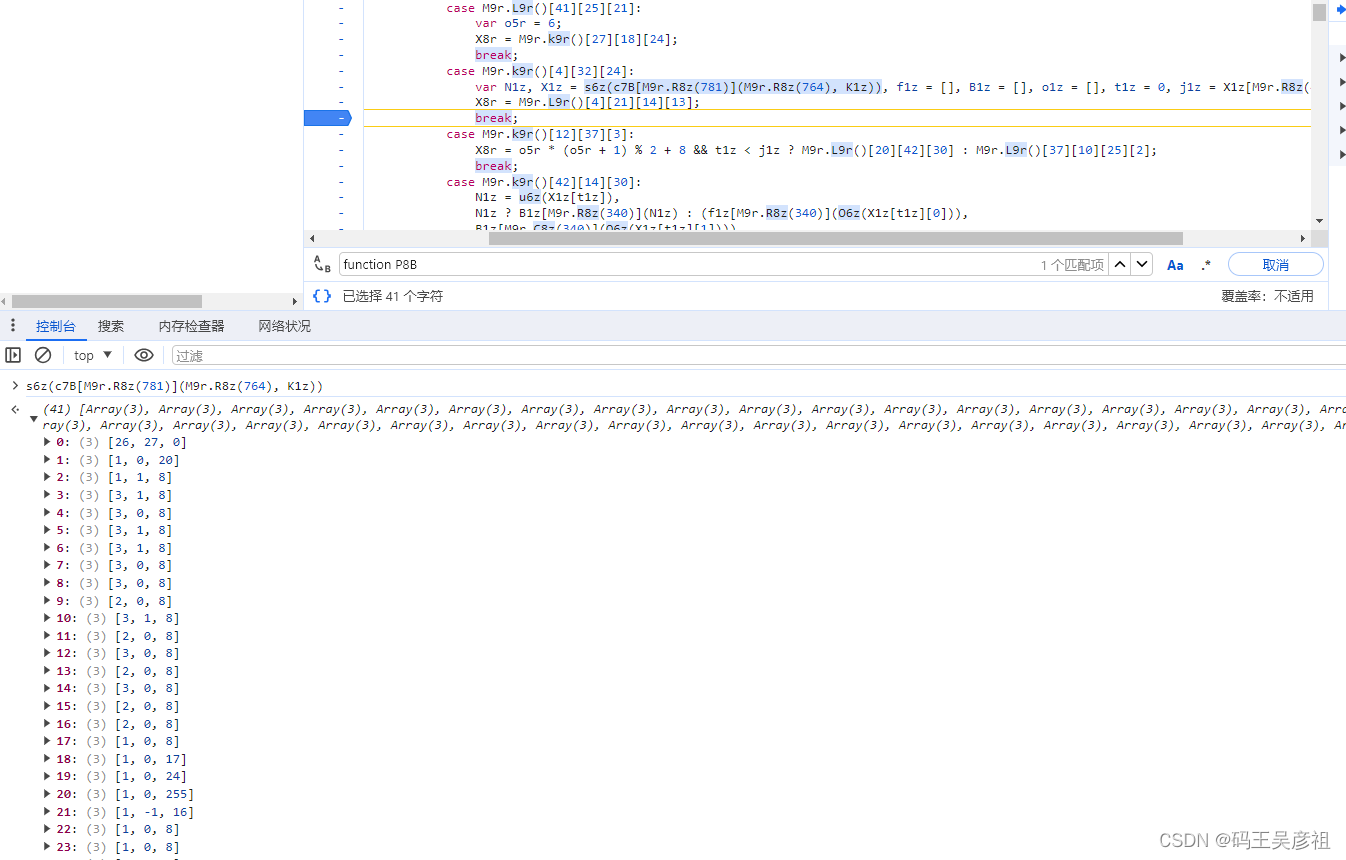The height and width of the screenshot is (860, 1346).
Task: Expand array entry 18: [1, 0, 17]
Action: 47,759
